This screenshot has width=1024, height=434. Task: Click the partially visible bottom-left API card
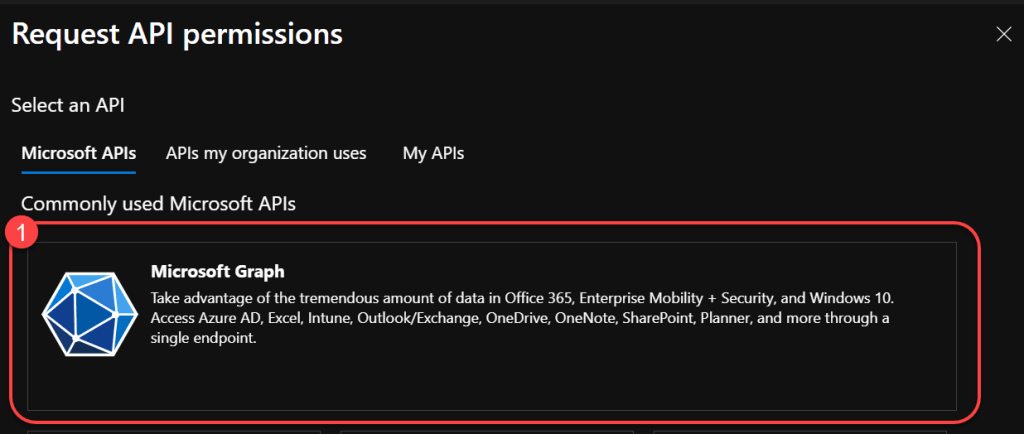pyautogui.click(x=173, y=431)
